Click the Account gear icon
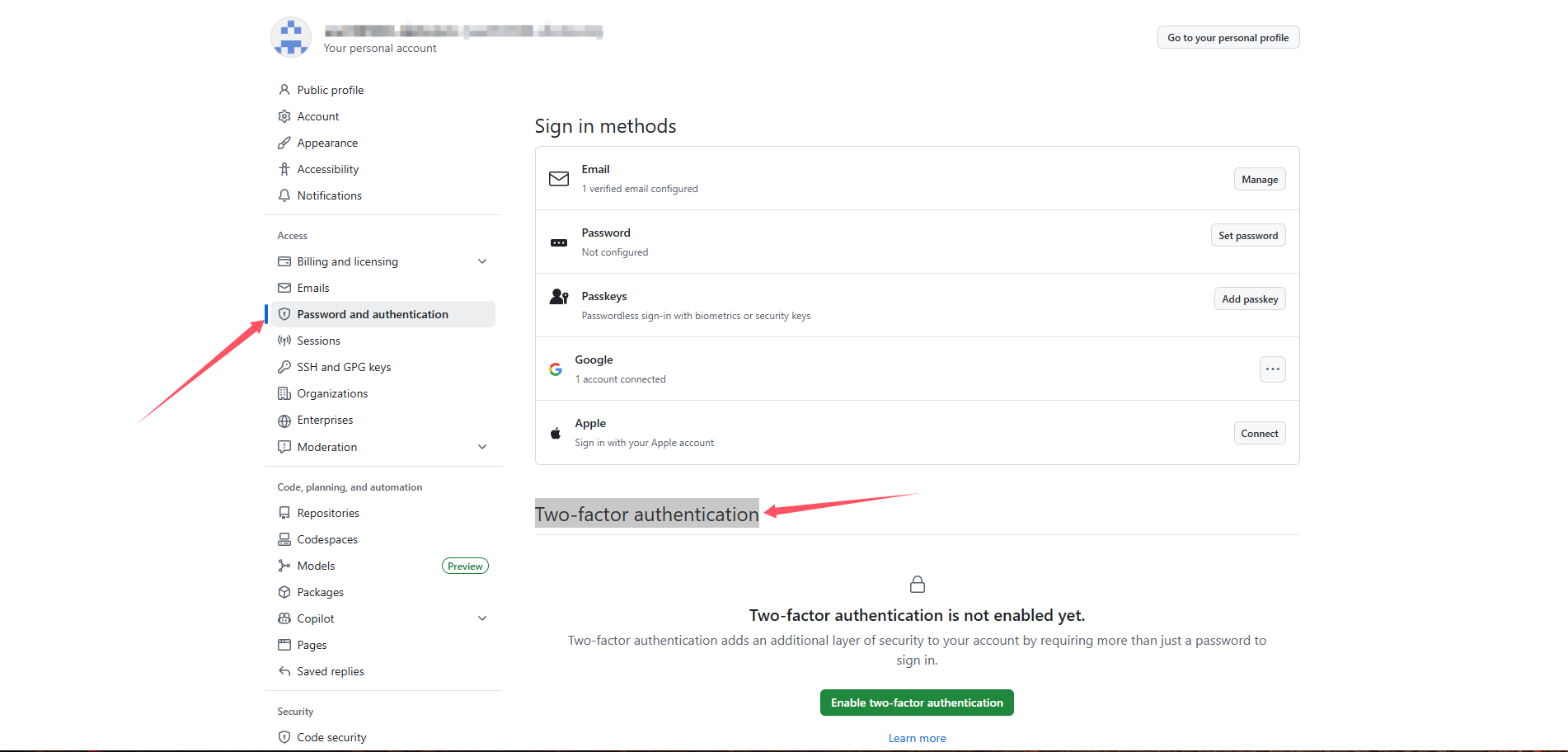1568x752 pixels. point(284,116)
